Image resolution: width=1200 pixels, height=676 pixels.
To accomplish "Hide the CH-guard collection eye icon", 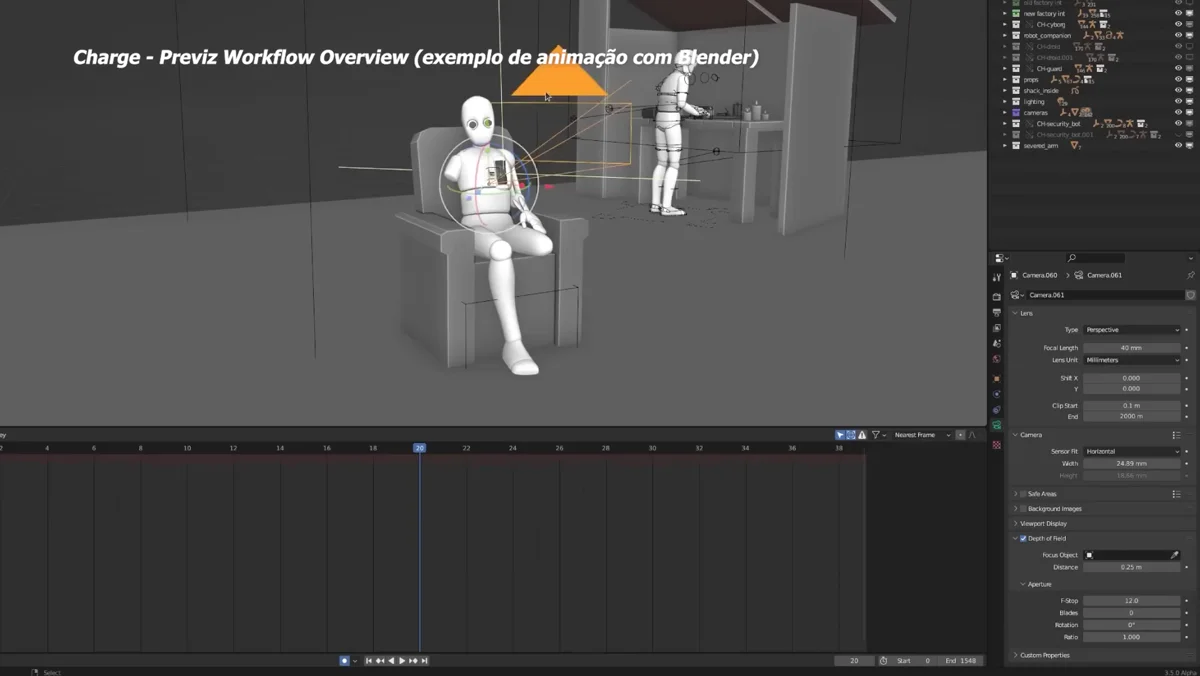I will [1177, 69].
